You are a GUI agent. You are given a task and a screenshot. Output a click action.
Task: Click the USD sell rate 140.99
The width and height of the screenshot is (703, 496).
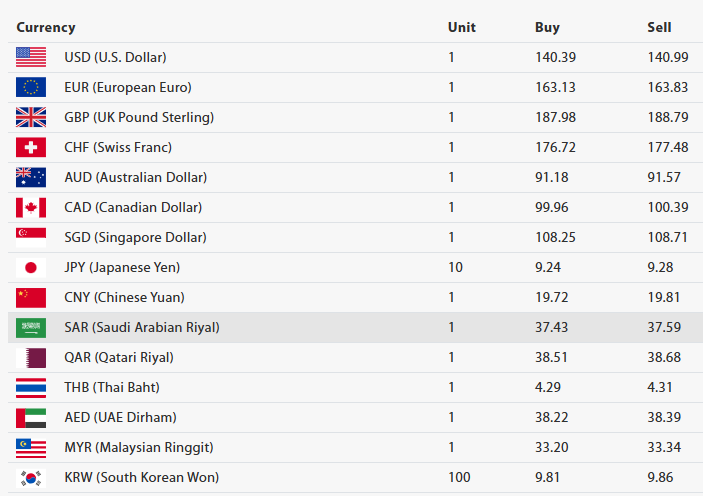pos(668,57)
